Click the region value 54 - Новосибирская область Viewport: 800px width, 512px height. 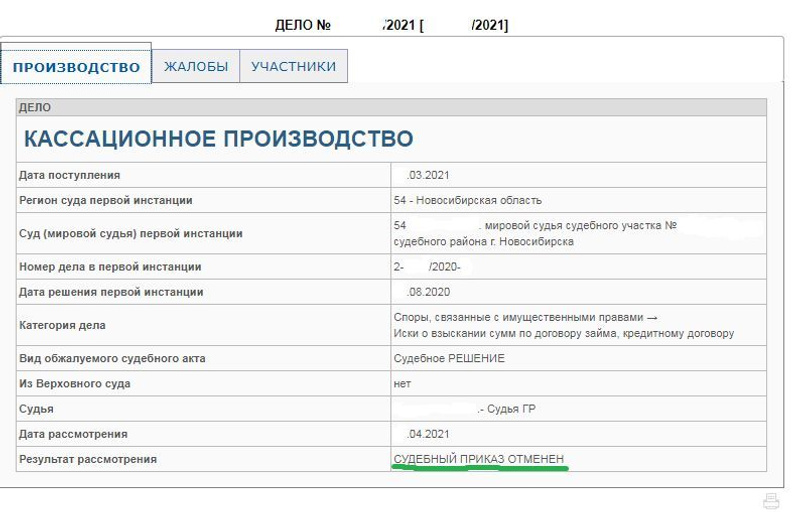[467, 200]
